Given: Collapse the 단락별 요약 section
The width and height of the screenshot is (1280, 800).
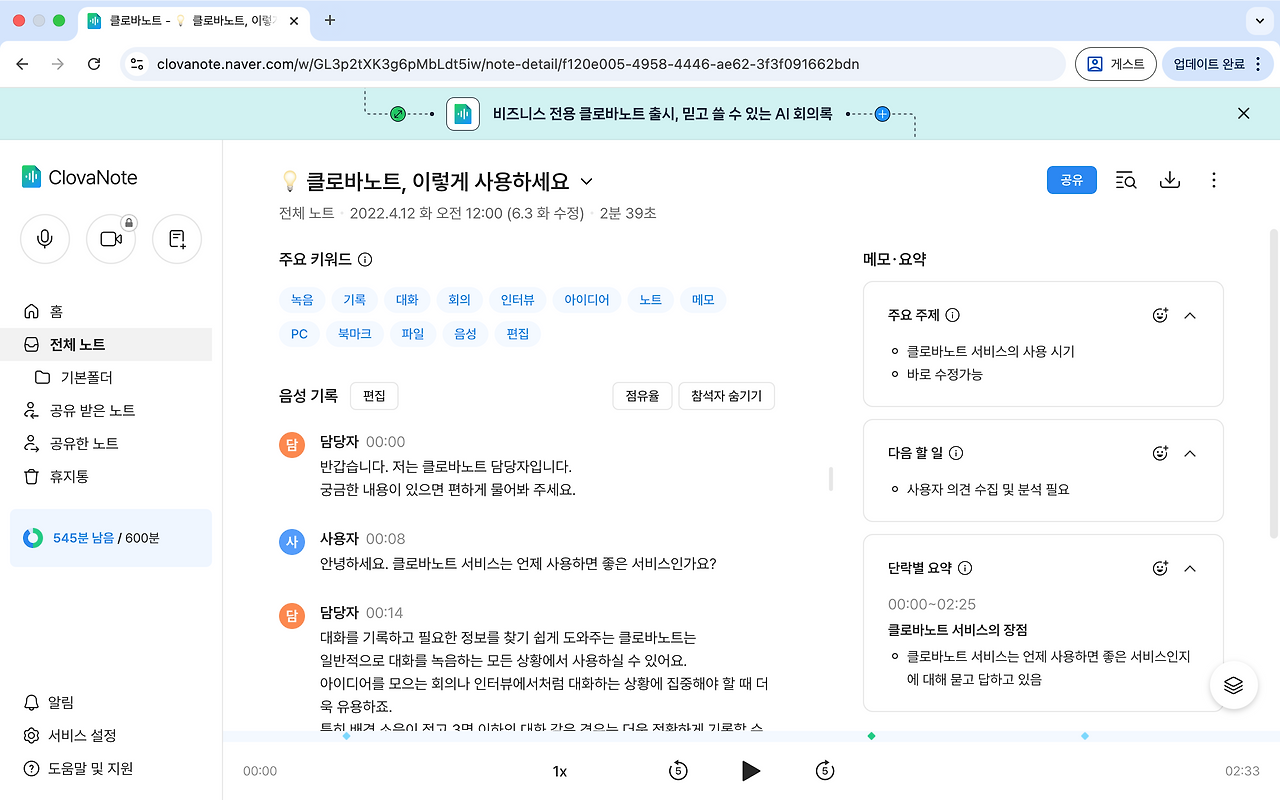Looking at the screenshot, I should [x=1190, y=568].
